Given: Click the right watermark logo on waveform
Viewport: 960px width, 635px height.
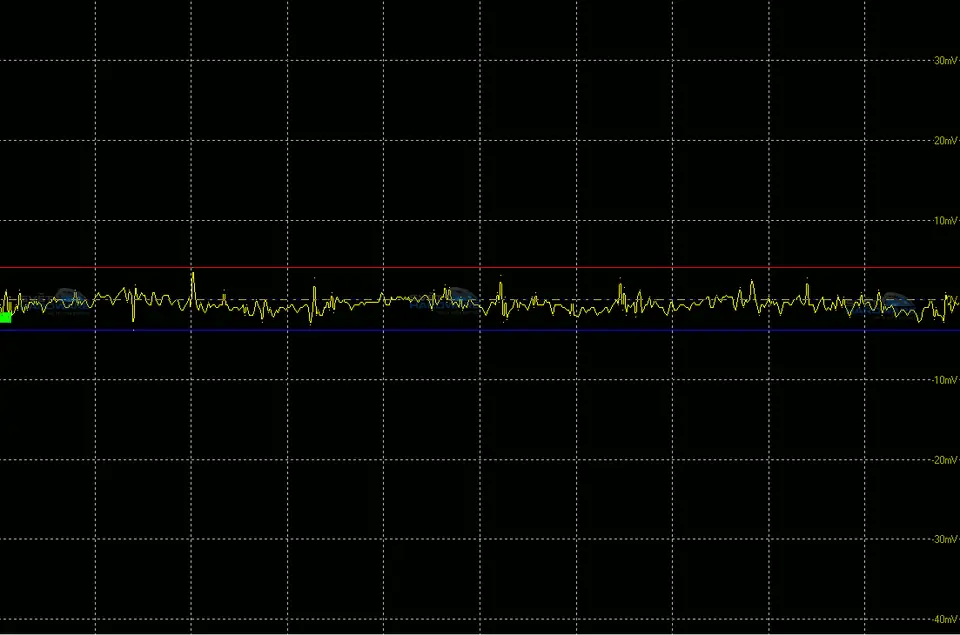Looking at the screenshot, I should 893,299.
